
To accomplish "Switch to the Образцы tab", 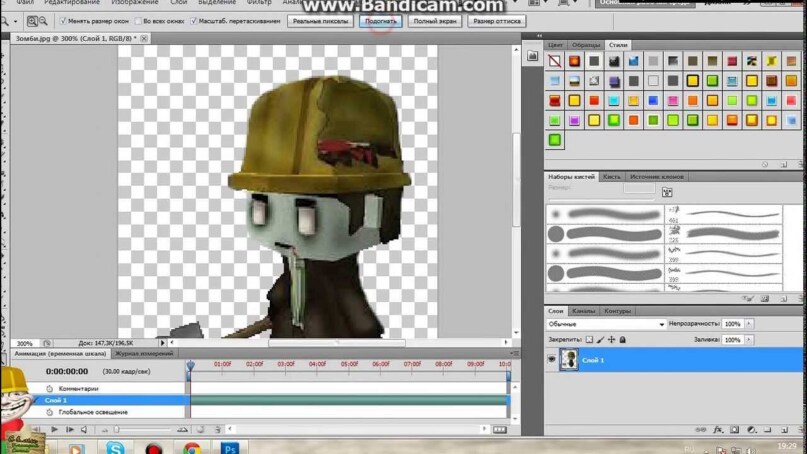I will (586, 45).
